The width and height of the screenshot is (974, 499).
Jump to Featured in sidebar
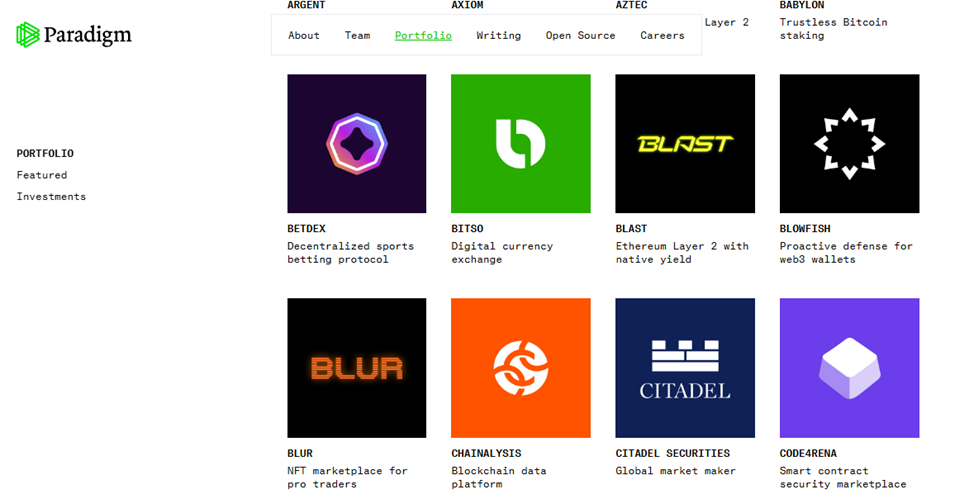[42, 175]
